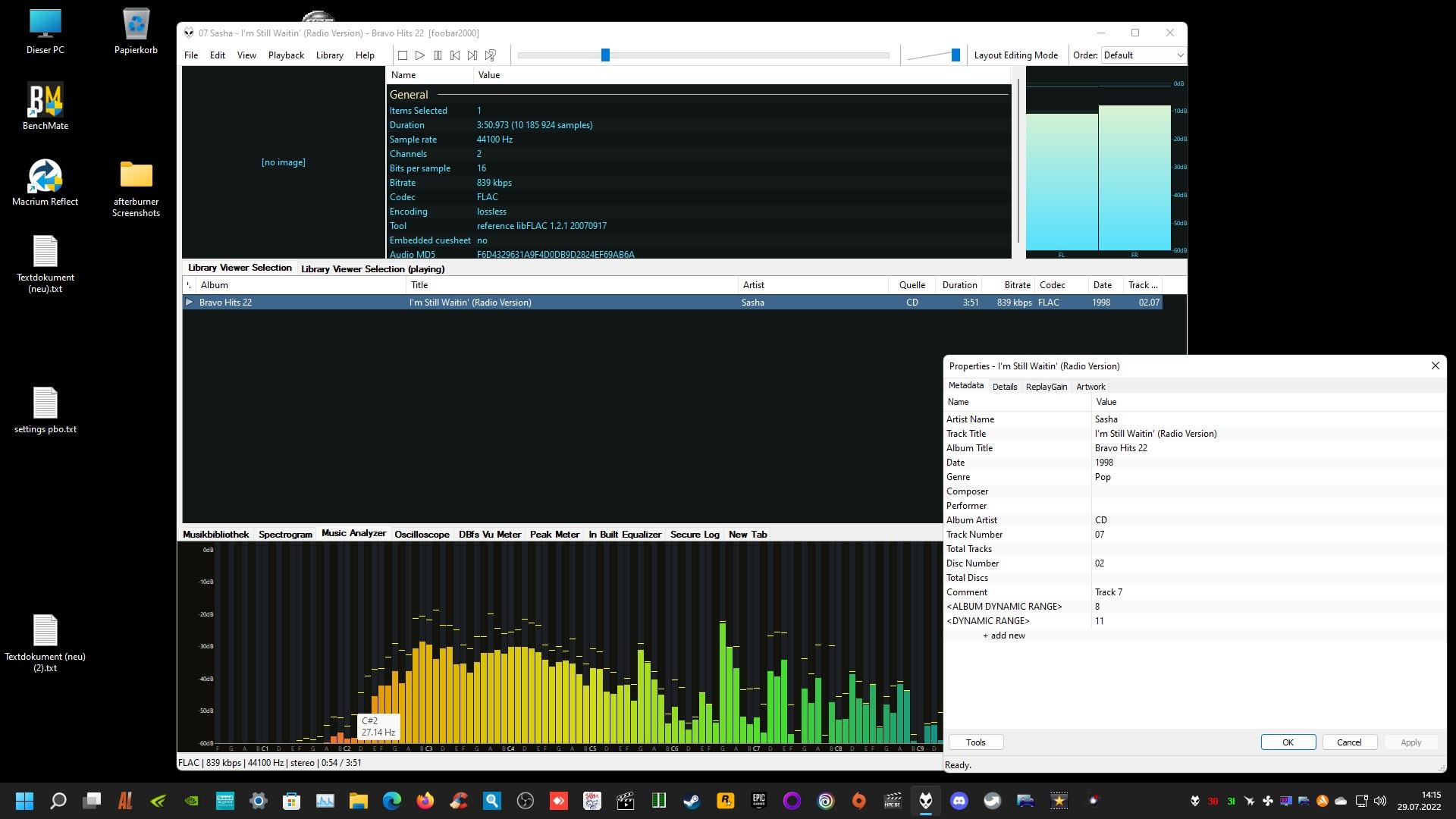This screenshot has height=819, width=1456.
Task: Open afterburner Screenshots folder
Action: 136,188
